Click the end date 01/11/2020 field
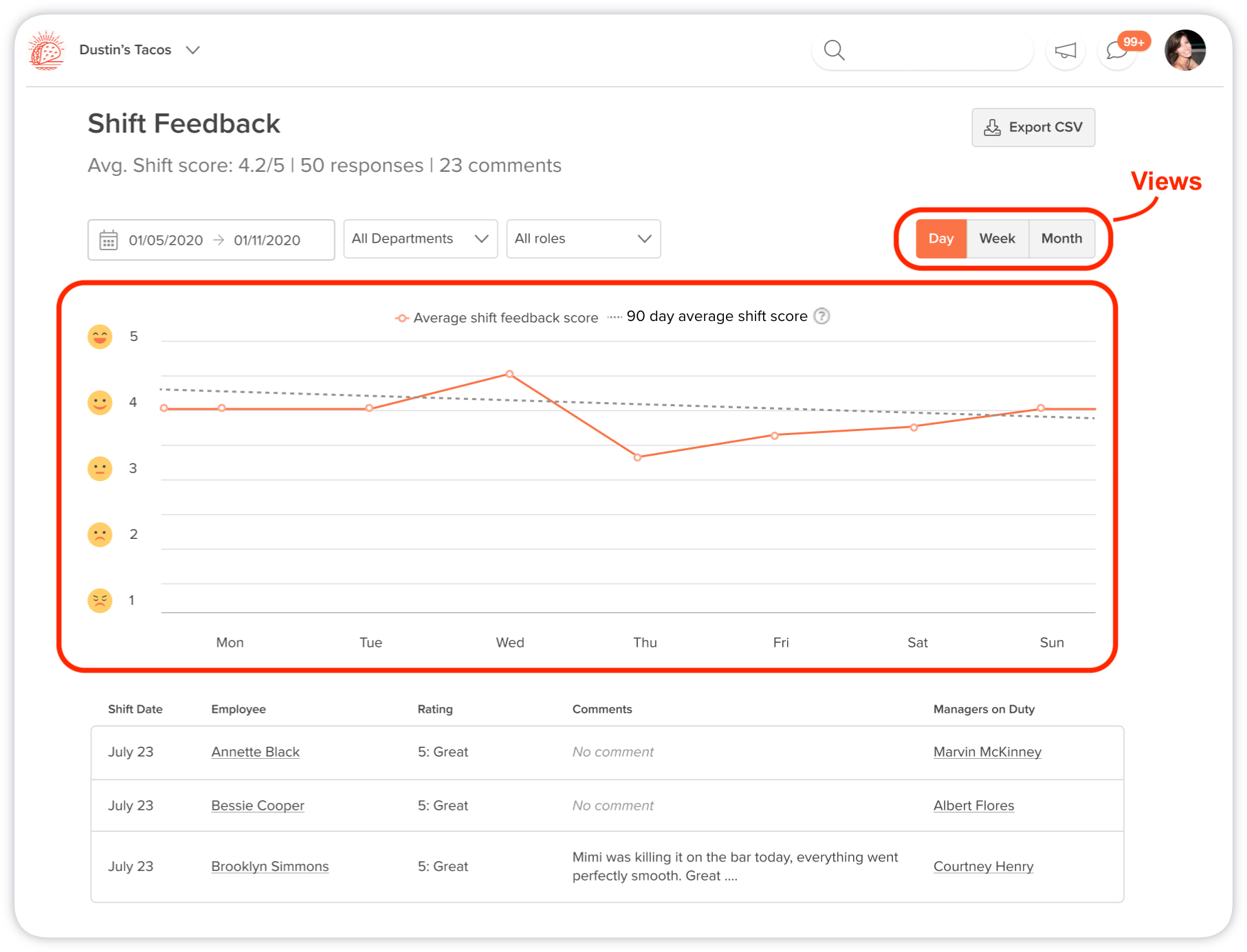This screenshot has height=952, width=1247. [267, 240]
